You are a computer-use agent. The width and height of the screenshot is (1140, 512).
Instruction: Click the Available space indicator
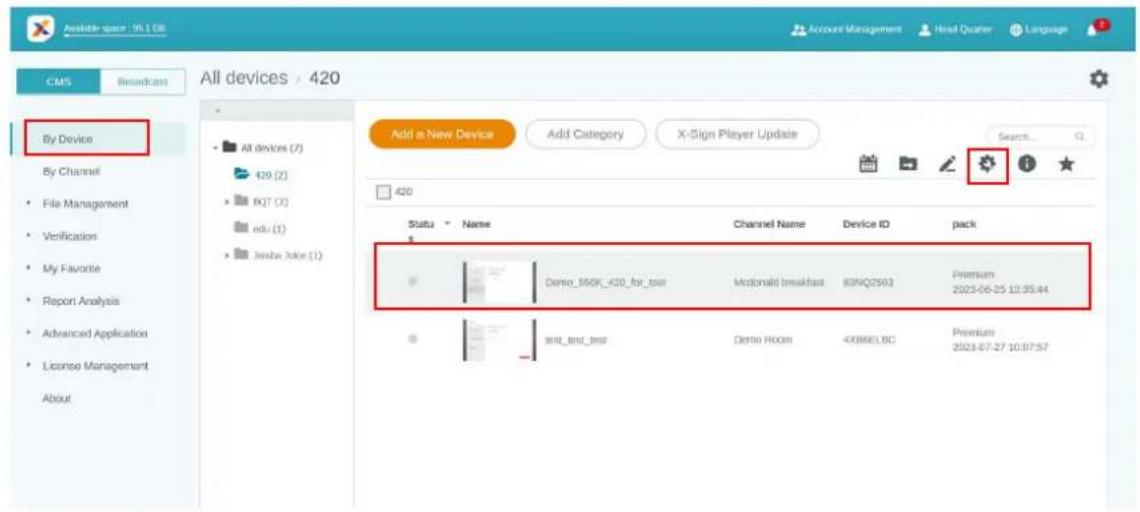(114, 28)
